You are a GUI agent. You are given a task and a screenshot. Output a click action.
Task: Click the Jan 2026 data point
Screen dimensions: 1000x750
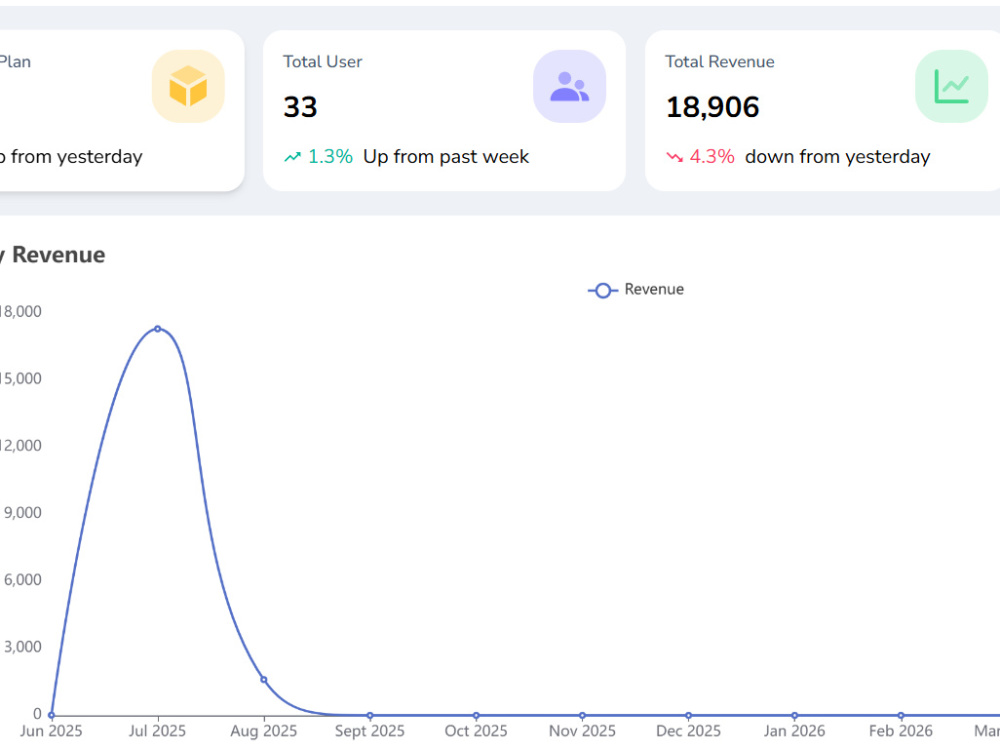795,716
